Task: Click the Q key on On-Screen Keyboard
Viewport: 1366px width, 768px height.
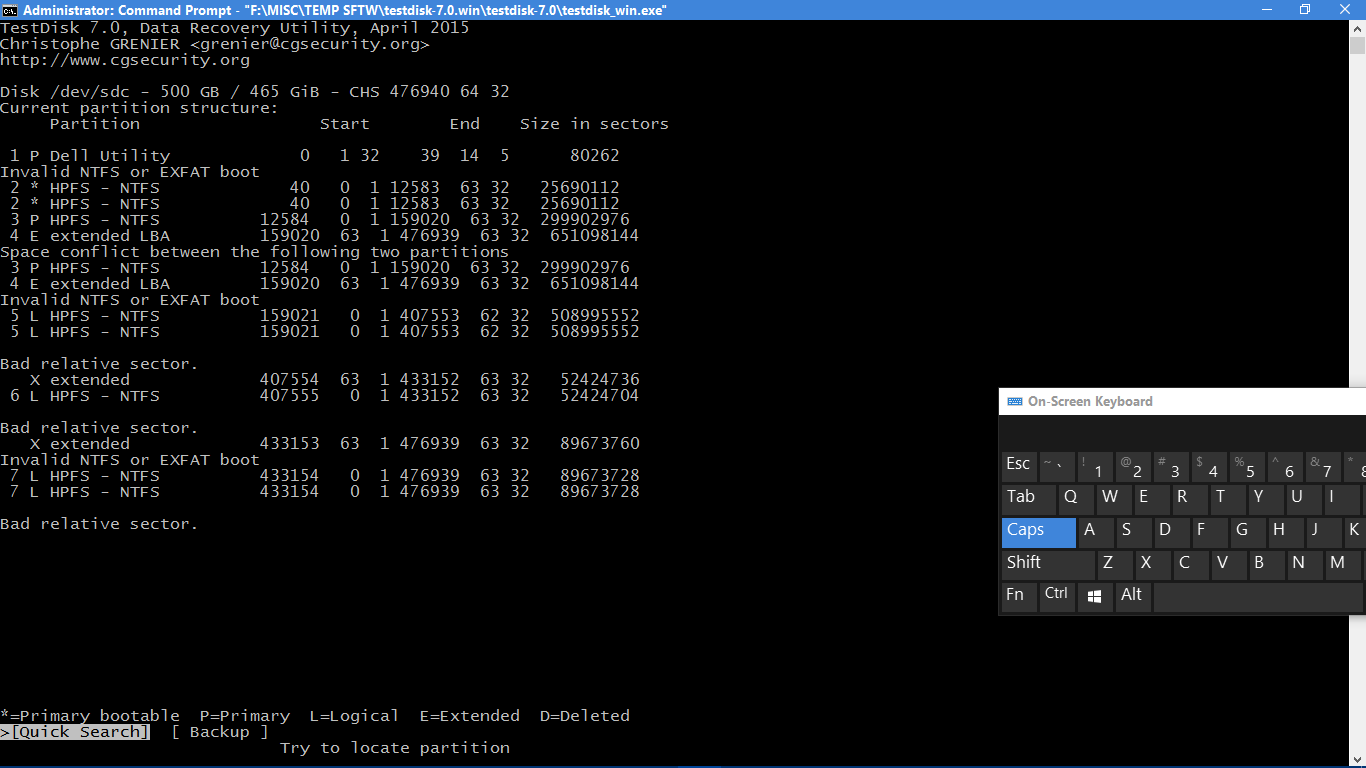Action: tap(1076, 499)
